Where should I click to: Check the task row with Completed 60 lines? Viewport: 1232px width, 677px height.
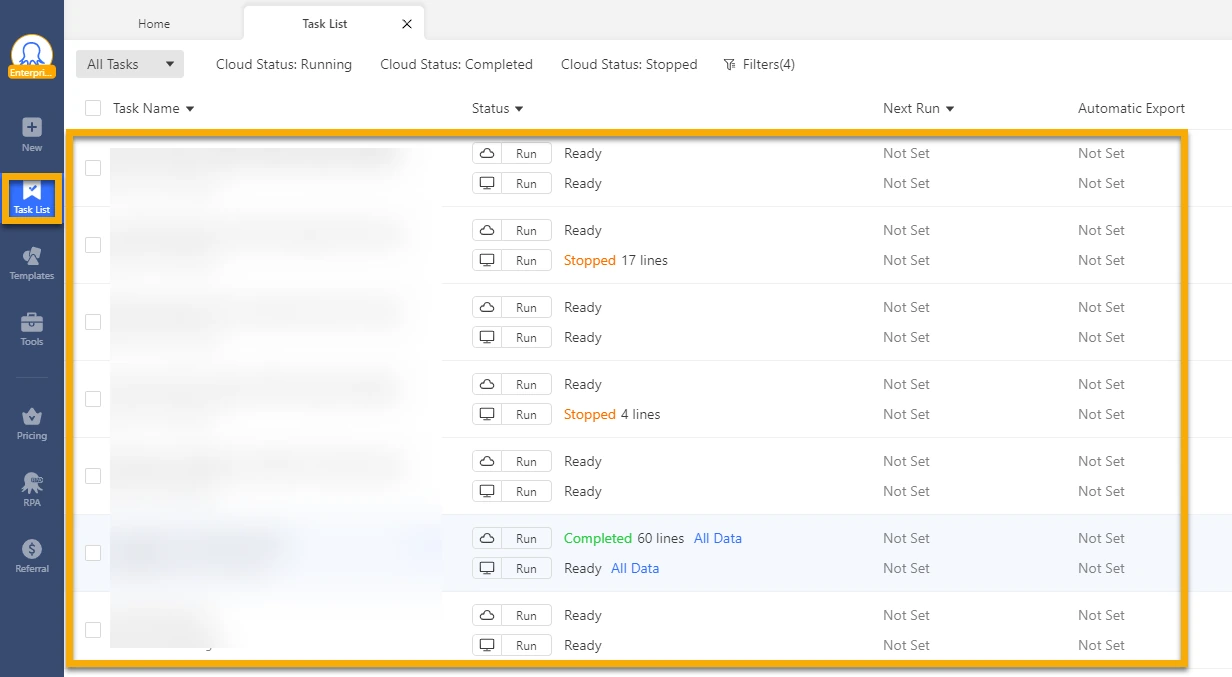click(x=93, y=553)
